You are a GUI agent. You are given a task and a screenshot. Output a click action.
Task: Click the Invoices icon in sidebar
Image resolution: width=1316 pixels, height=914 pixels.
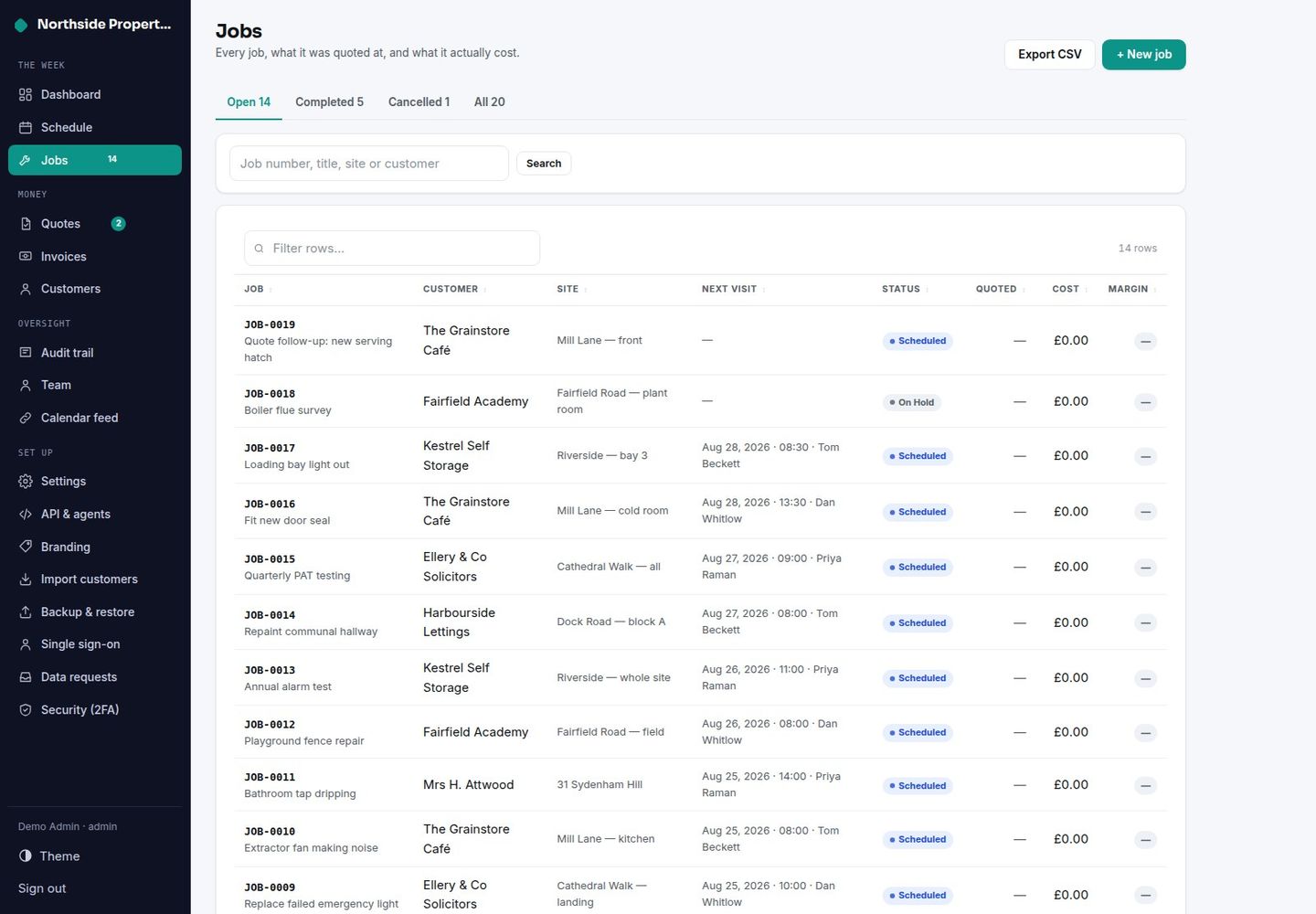click(26, 257)
